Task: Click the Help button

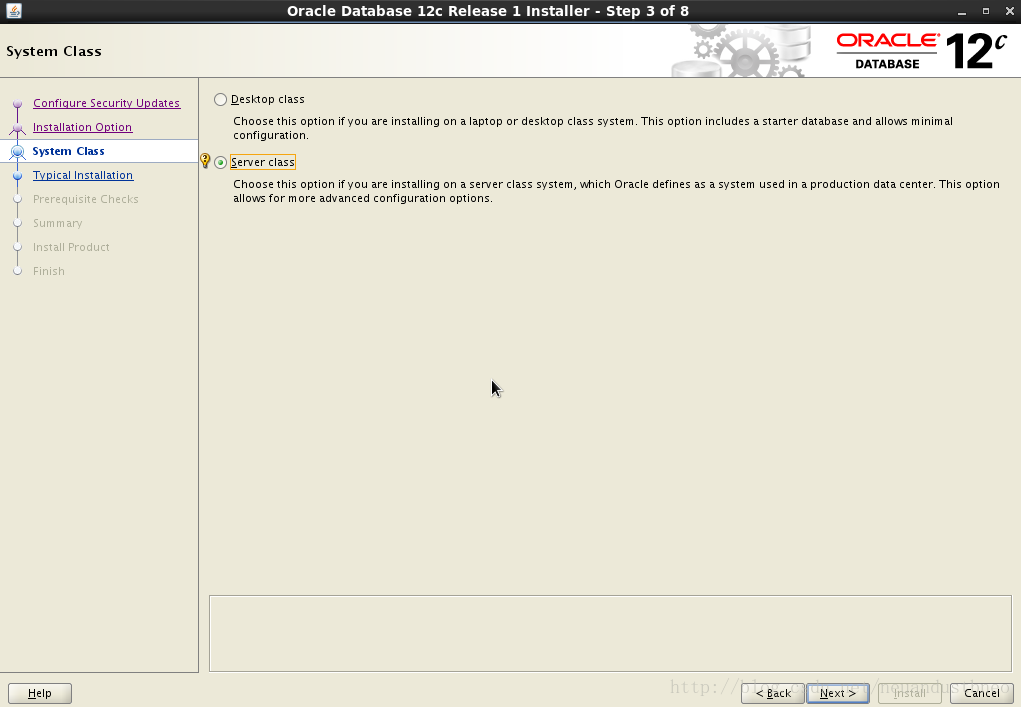Action: pos(40,693)
